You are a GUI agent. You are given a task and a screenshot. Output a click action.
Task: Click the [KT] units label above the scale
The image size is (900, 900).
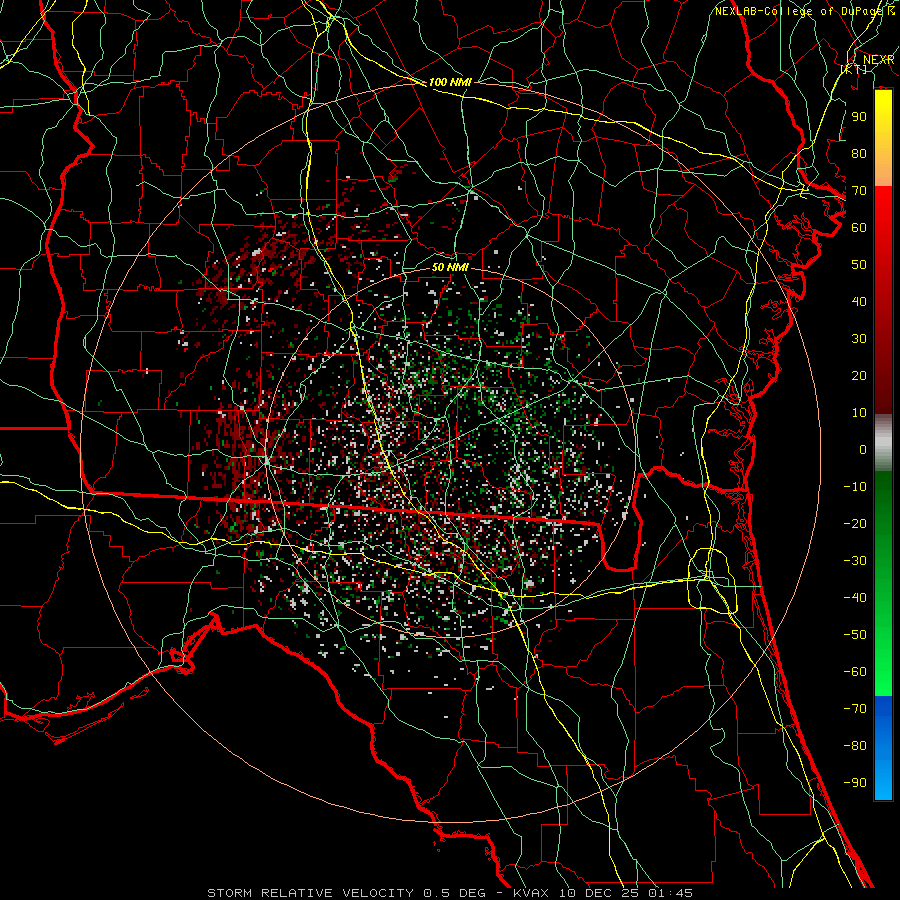click(854, 69)
